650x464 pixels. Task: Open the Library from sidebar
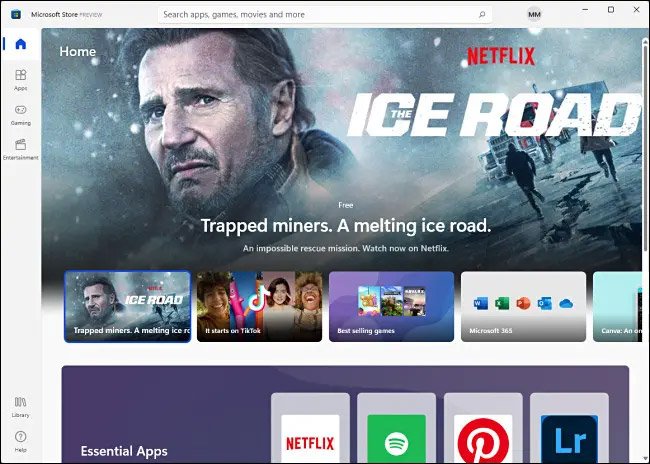click(x=20, y=406)
